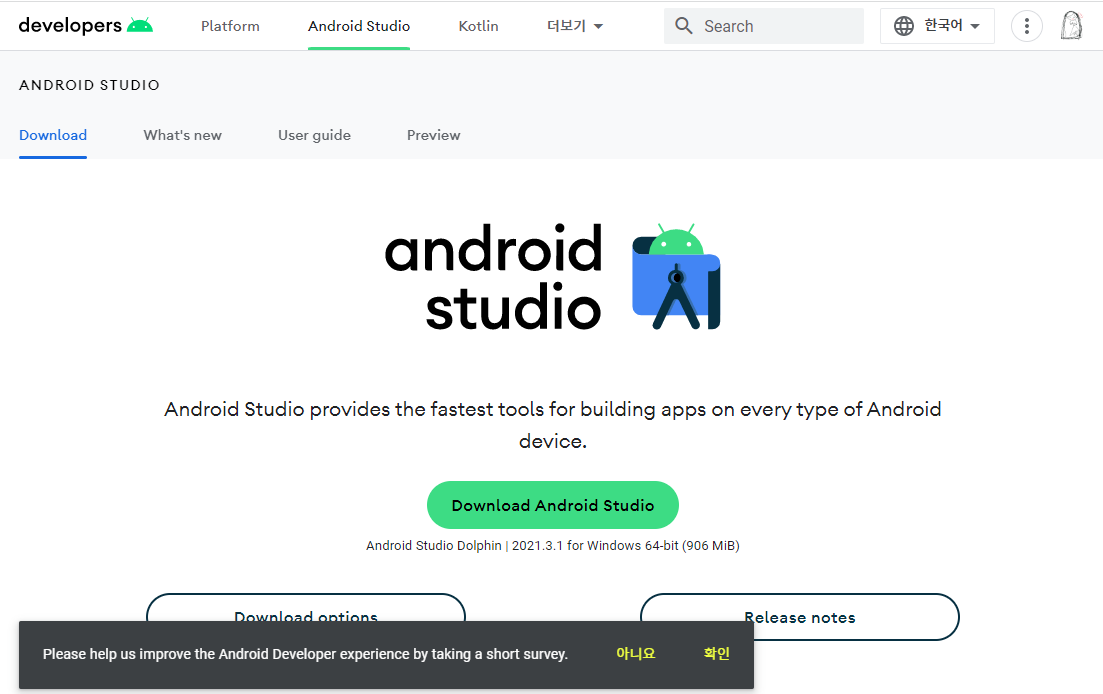Decline the survey with 아니요
This screenshot has width=1103, height=694.
[635, 654]
